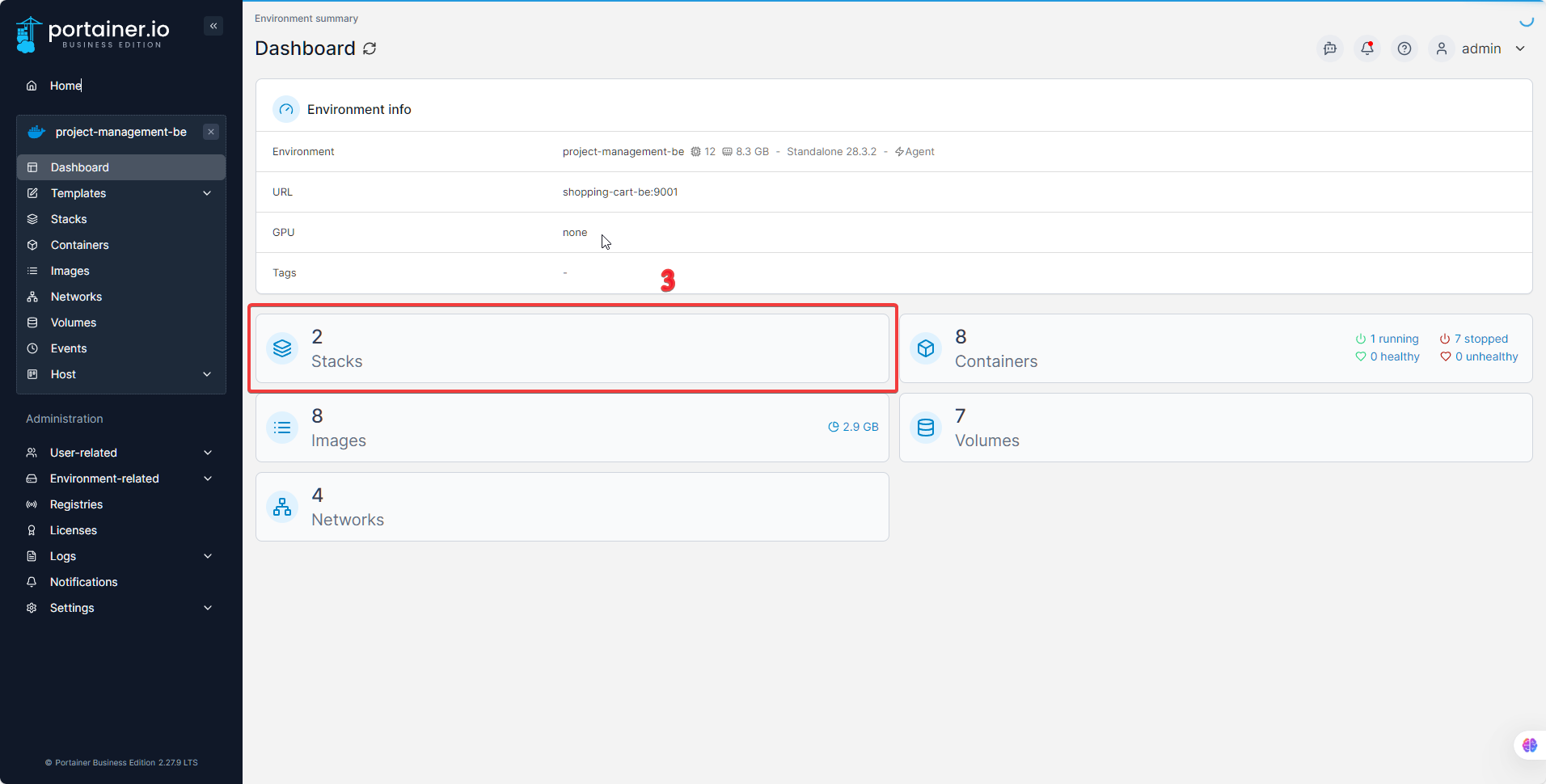Image resolution: width=1546 pixels, height=784 pixels.
Task: Click the floating brain widget icon
Action: pos(1530,745)
